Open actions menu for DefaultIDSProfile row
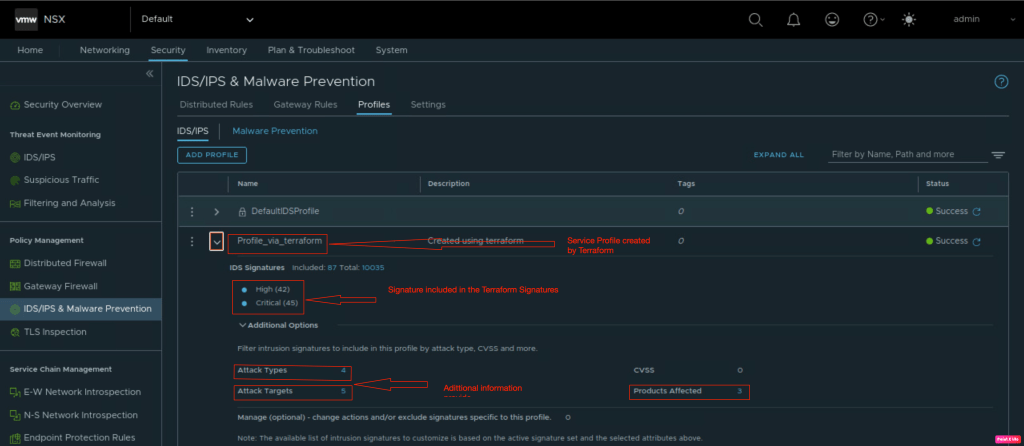The height and width of the screenshot is (446, 1024). (x=192, y=212)
